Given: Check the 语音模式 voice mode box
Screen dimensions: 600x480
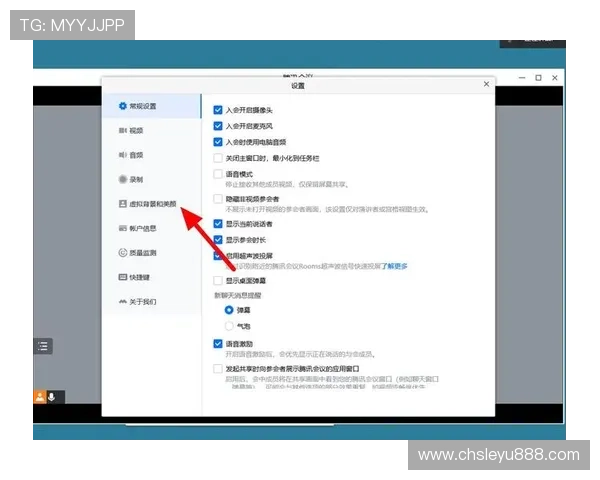Looking at the screenshot, I should tap(218, 174).
